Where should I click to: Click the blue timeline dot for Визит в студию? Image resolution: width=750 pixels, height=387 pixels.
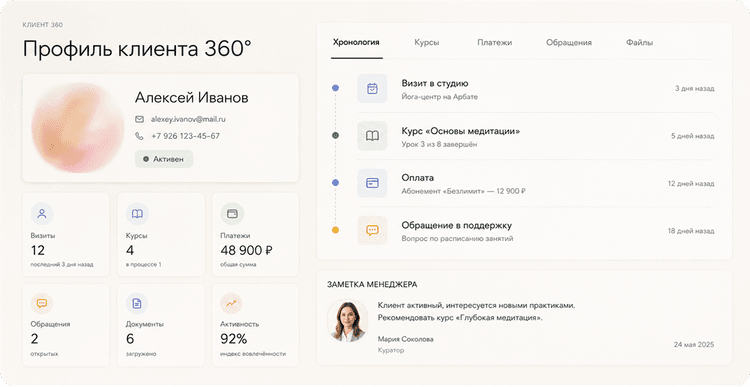click(x=335, y=88)
